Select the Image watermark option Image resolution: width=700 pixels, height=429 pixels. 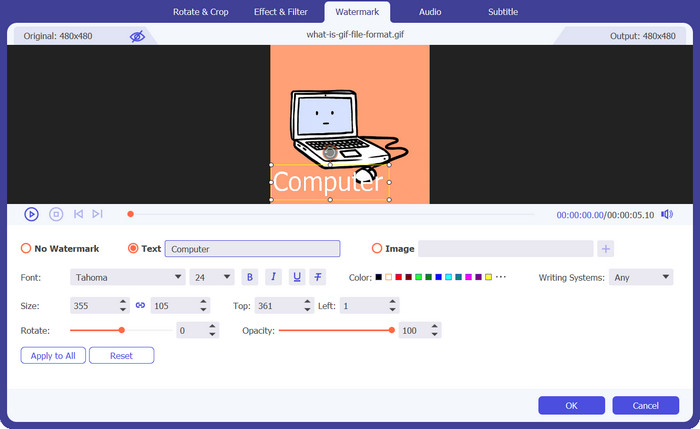coord(377,249)
